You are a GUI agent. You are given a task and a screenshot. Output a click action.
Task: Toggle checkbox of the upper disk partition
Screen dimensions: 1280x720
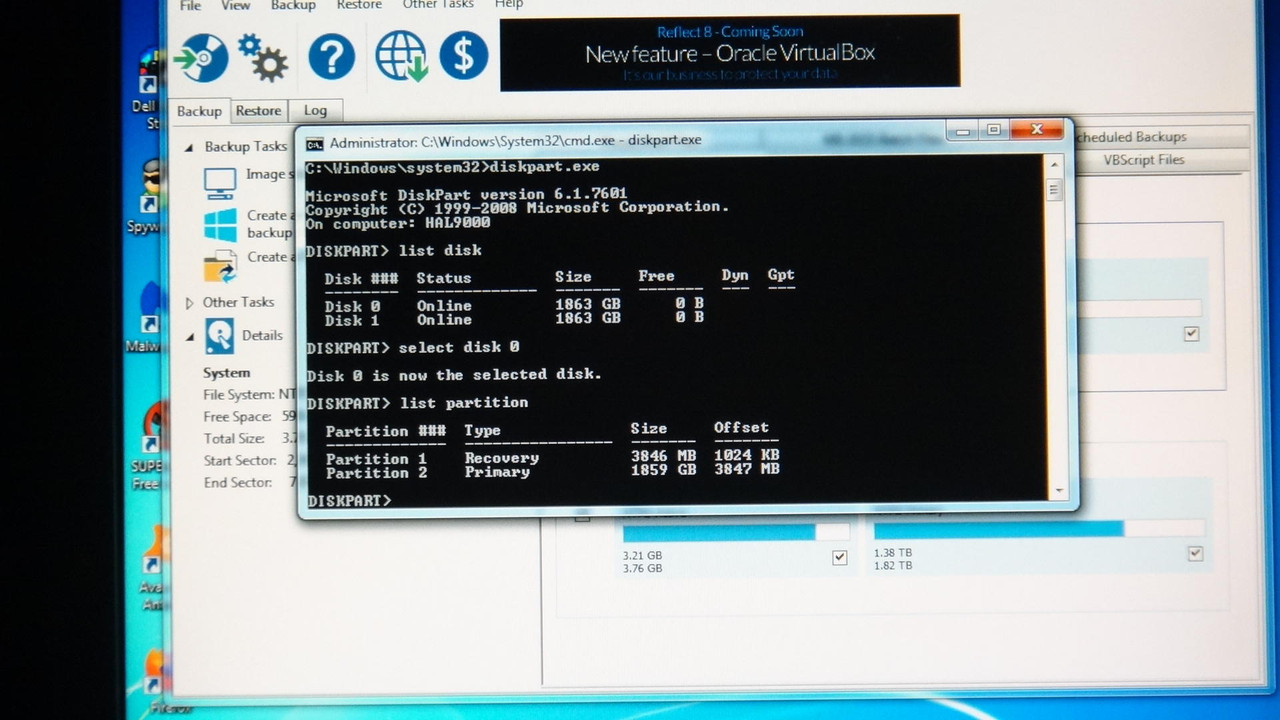(1191, 334)
